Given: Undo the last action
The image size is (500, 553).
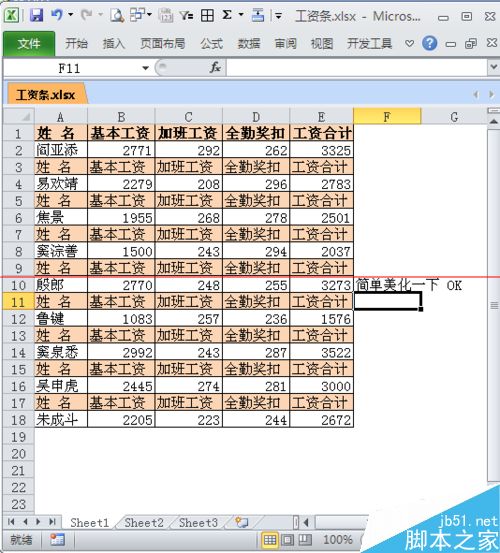Looking at the screenshot, I should tap(57, 15).
